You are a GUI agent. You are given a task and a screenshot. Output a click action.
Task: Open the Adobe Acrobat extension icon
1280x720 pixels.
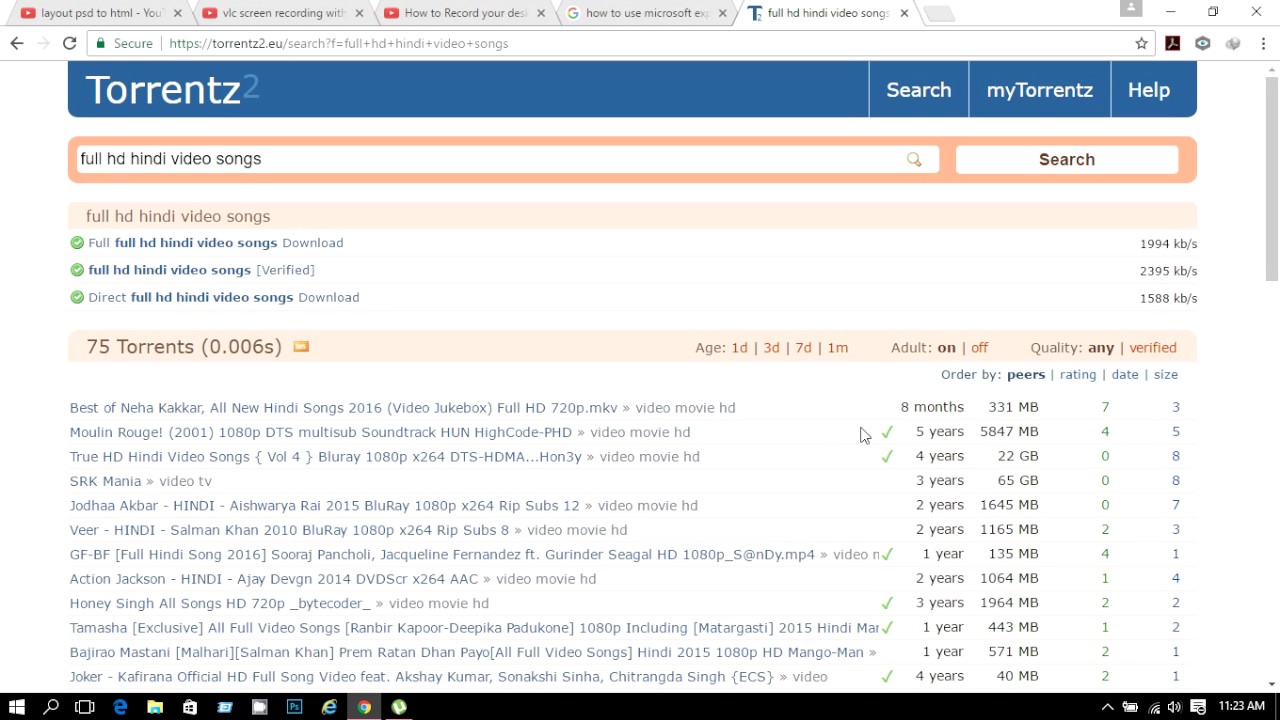tap(1173, 43)
